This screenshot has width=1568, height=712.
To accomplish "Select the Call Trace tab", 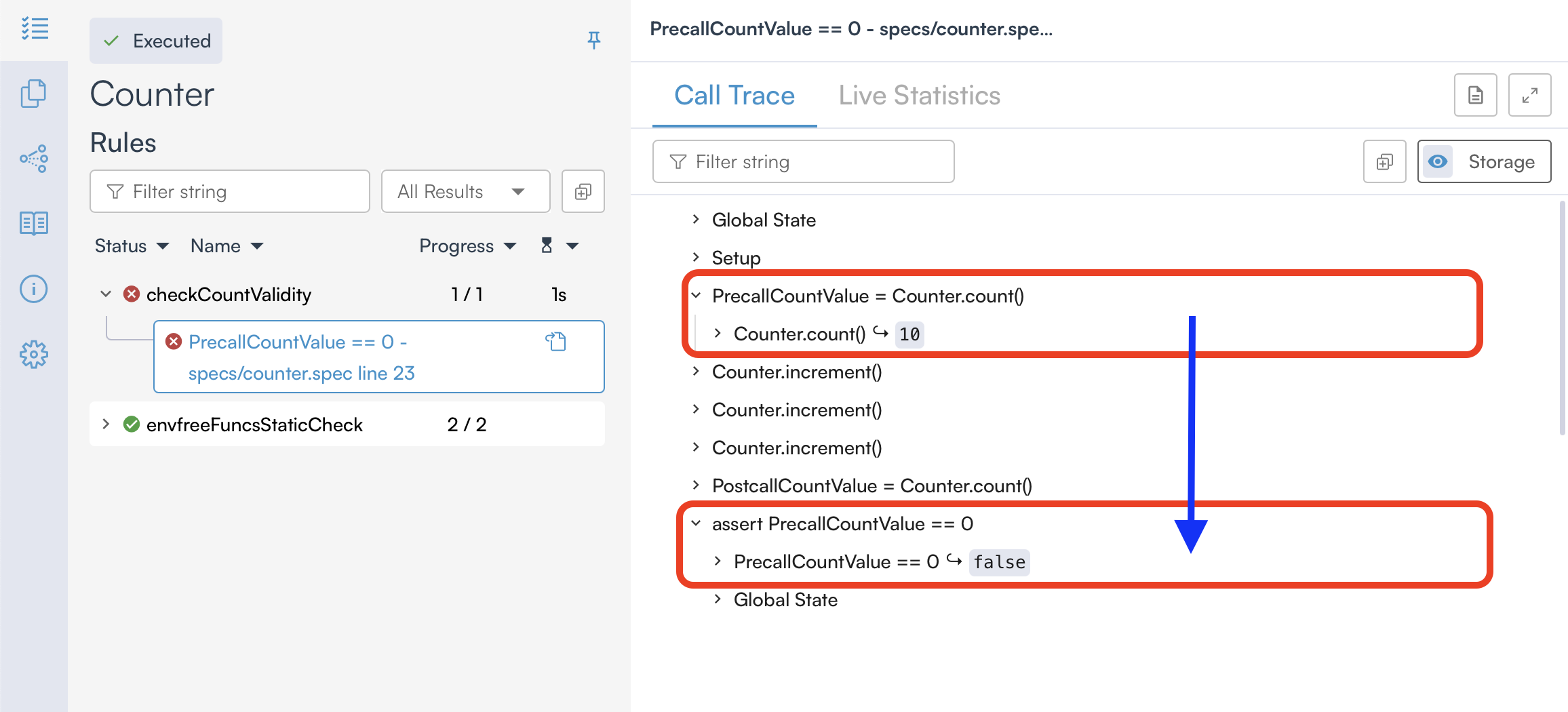I will pos(734,96).
